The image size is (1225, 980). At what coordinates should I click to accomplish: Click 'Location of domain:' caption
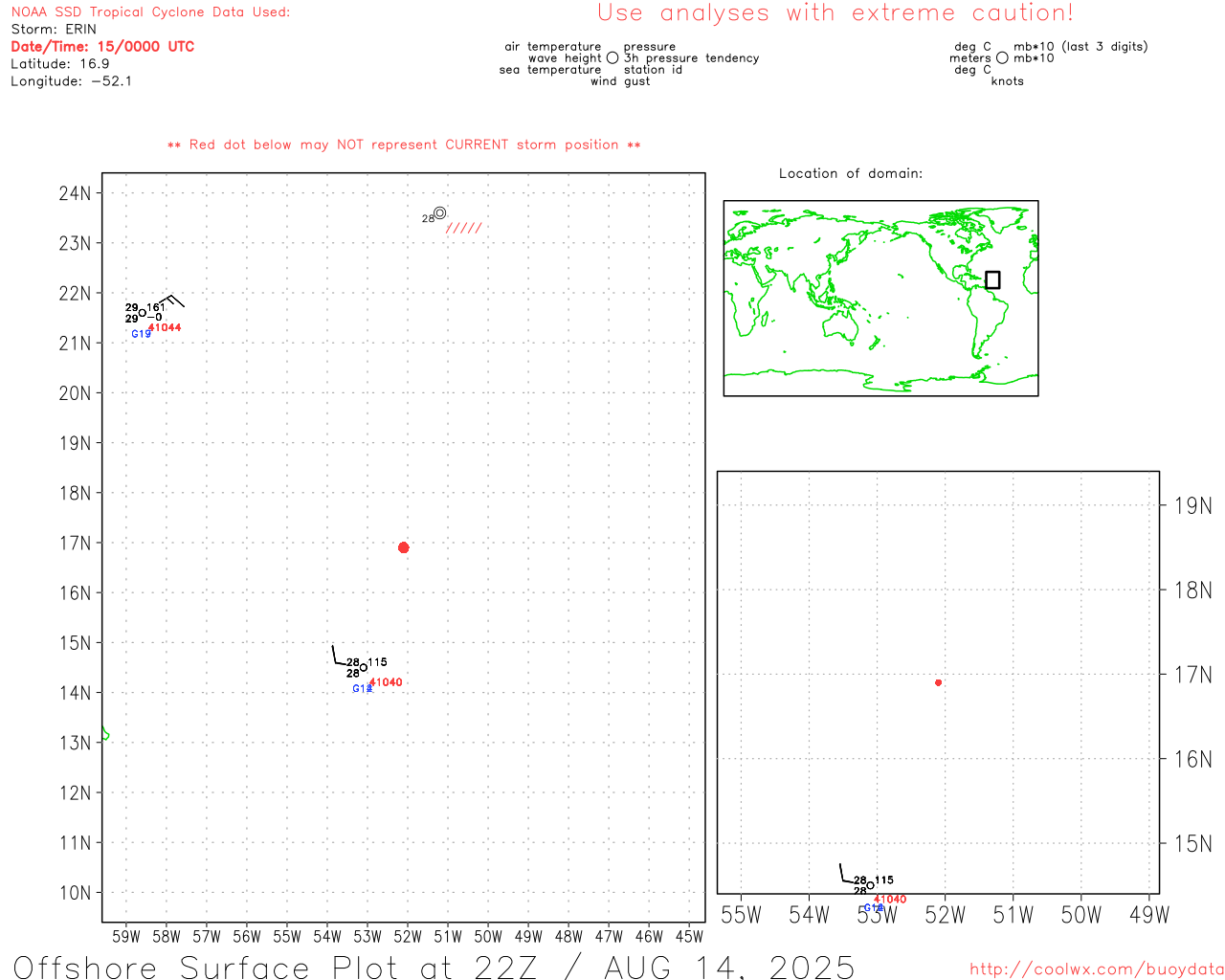tap(851, 173)
